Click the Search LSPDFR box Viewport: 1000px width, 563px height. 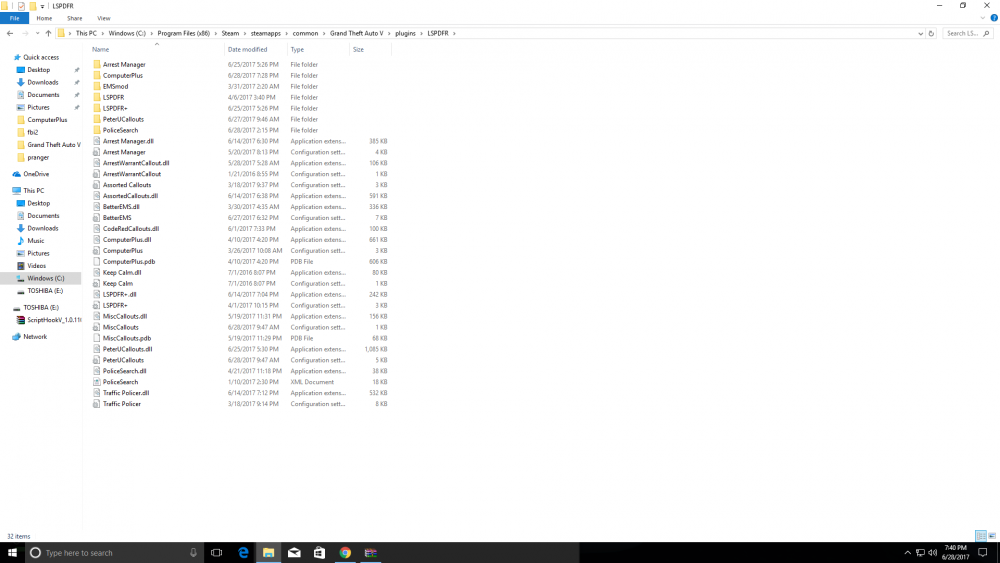tap(967, 33)
